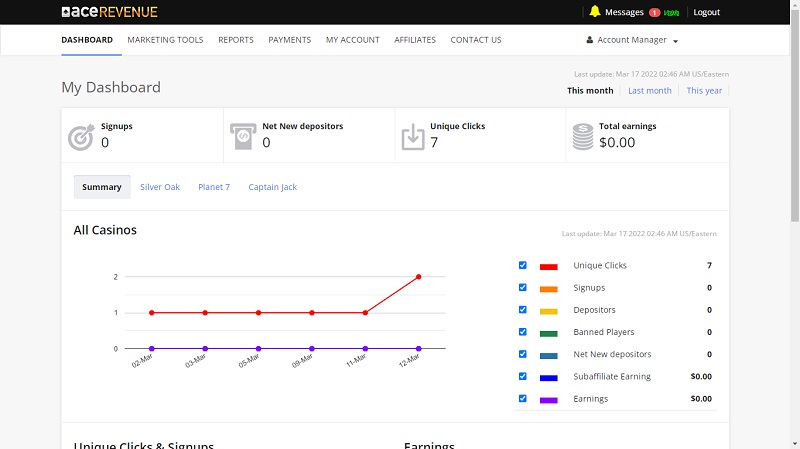
Task: Go to Reports menu
Action: [x=236, y=40]
